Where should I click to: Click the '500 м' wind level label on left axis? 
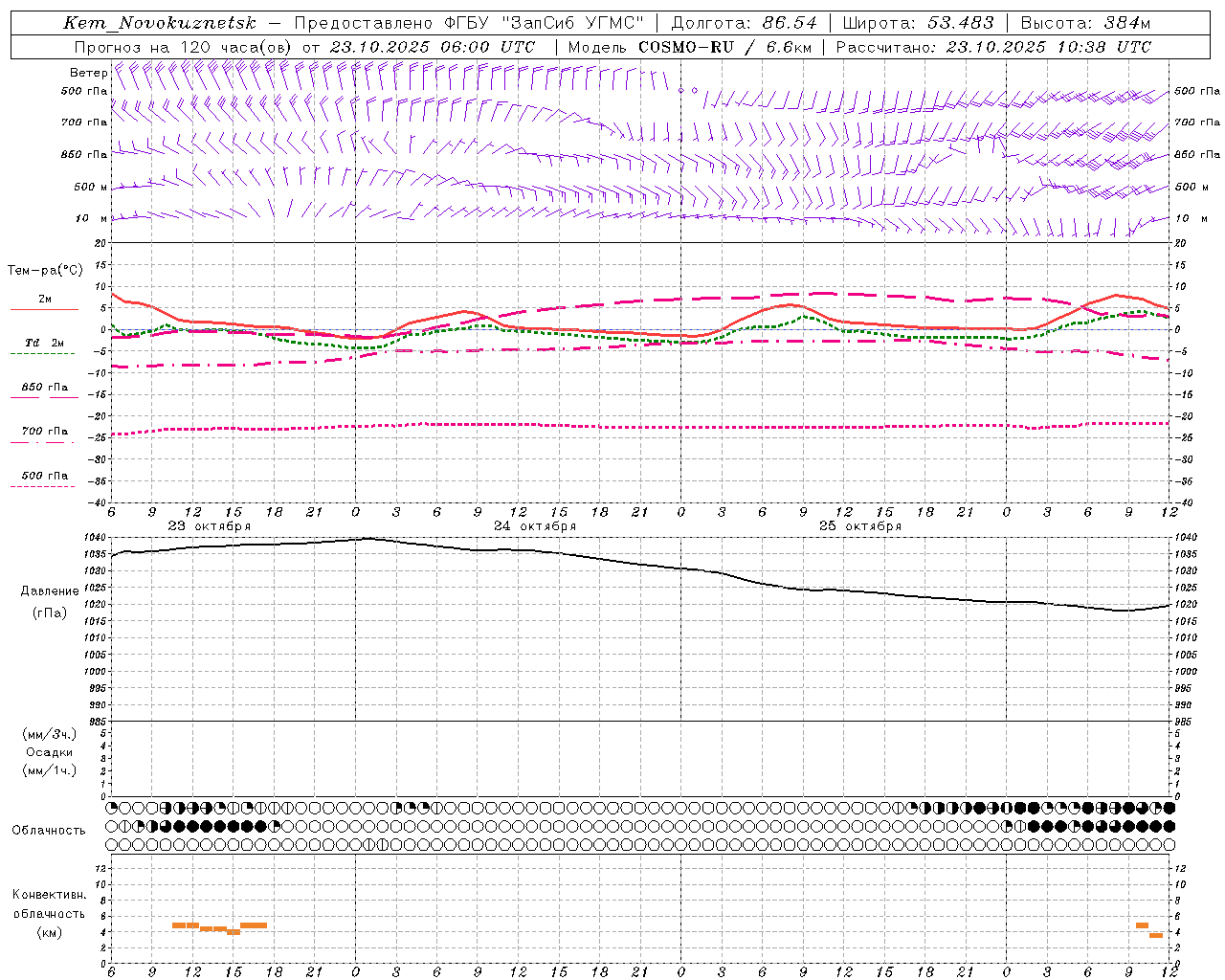pyautogui.click(x=92, y=188)
